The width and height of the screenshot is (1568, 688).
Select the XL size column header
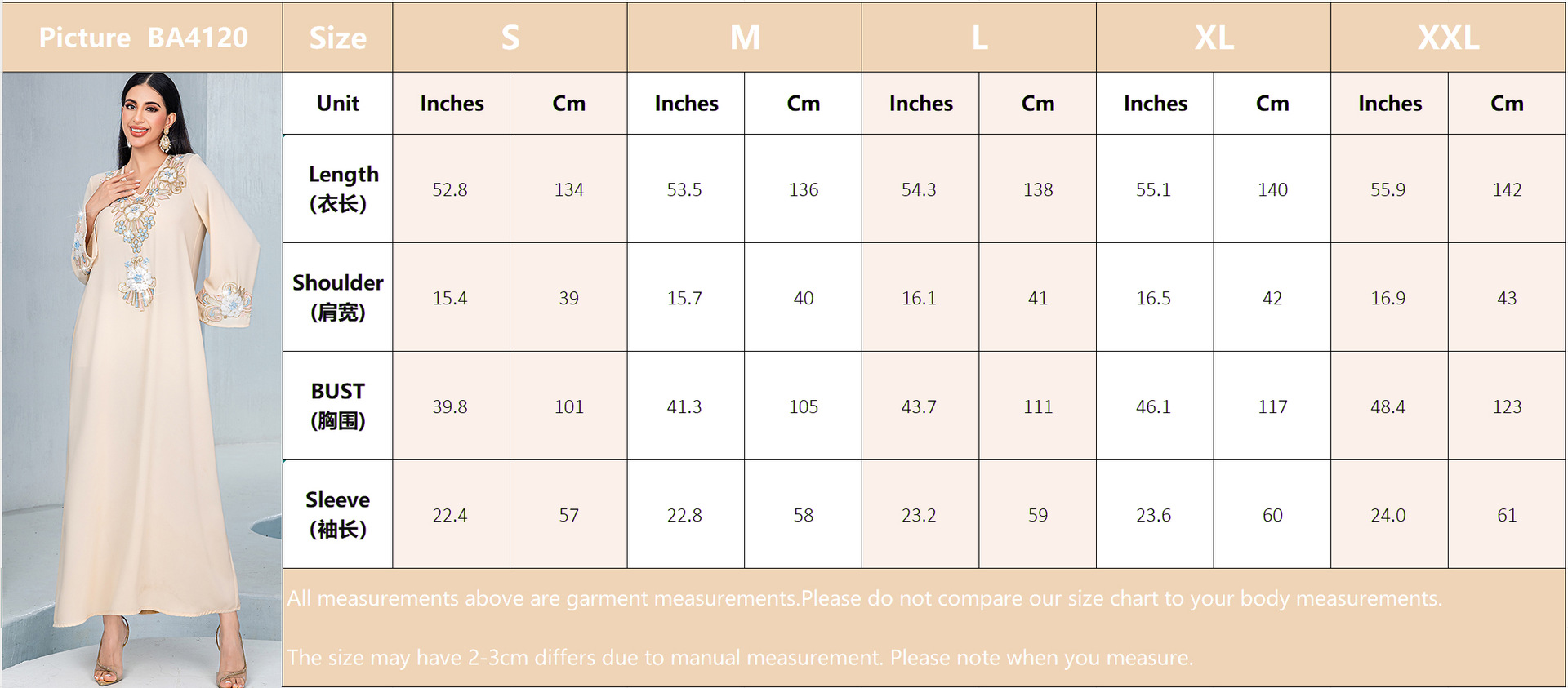pyautogui.click(x=1214, y=38)
